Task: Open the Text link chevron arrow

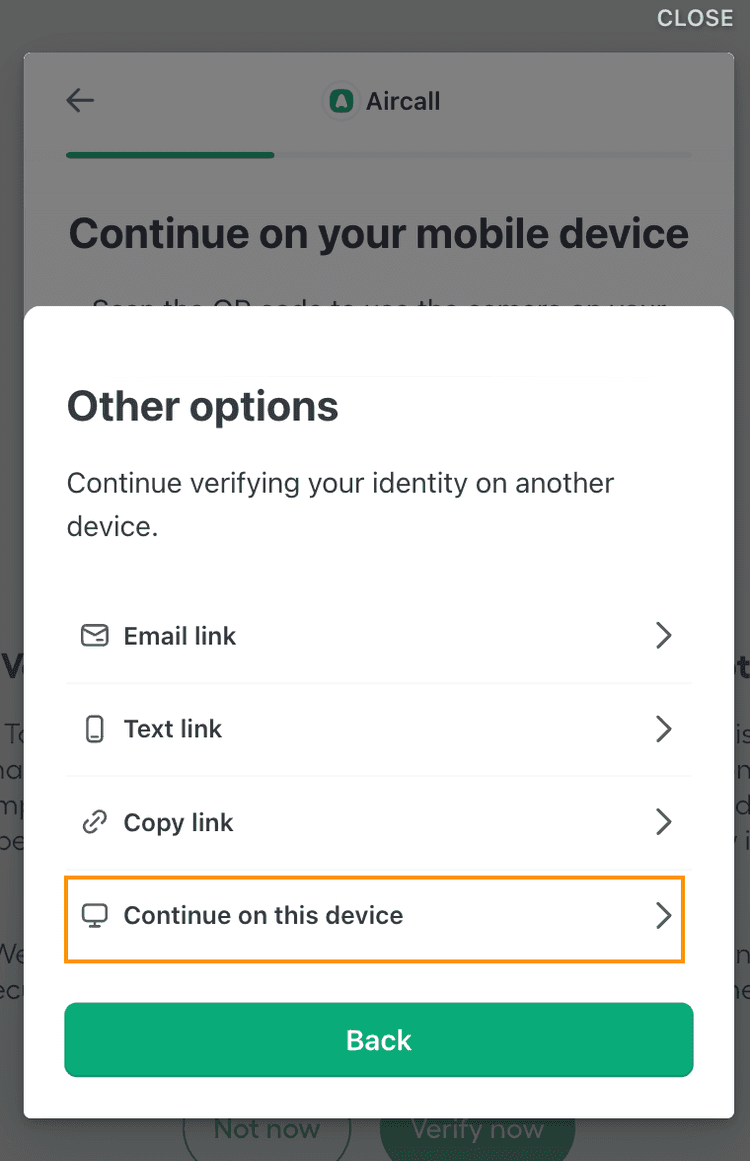Action: pyautogui.click(x=663, y=729)
